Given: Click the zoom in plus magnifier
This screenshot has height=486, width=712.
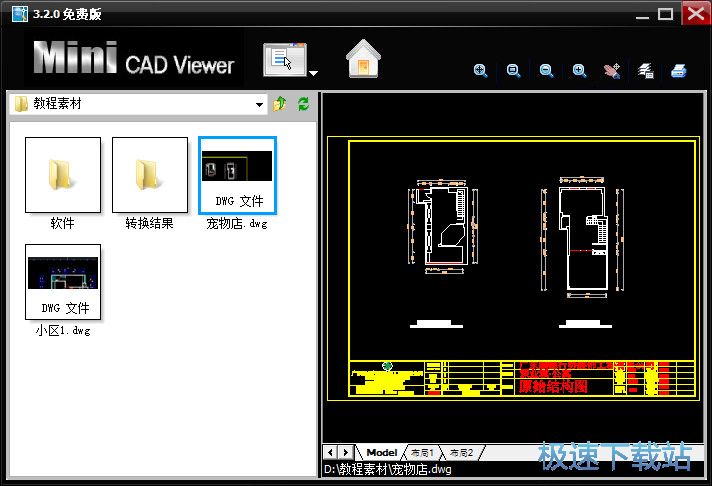Looking at the screenshot, I should pos(579,71).
